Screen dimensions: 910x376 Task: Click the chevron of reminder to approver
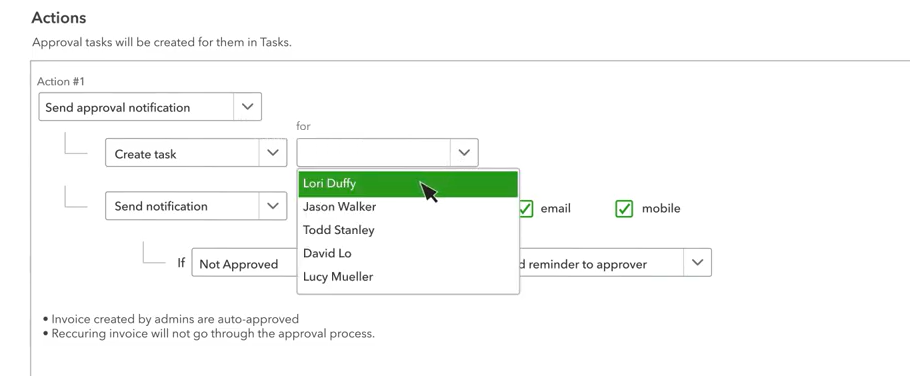[x=697, y=263]
